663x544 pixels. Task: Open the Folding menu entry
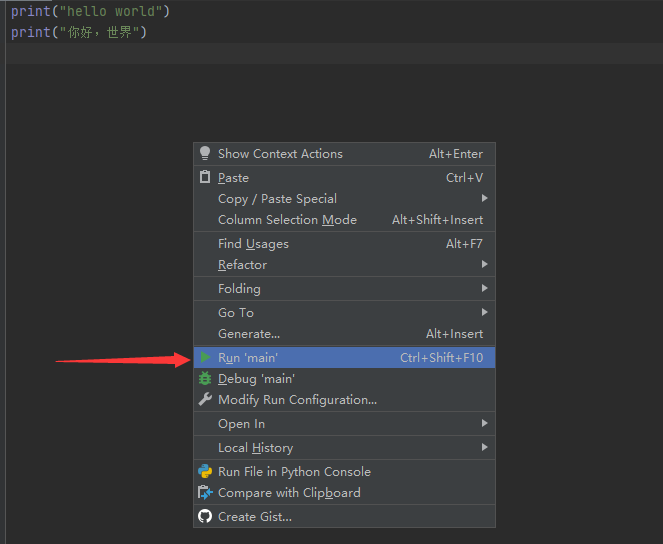coord(344,289)
